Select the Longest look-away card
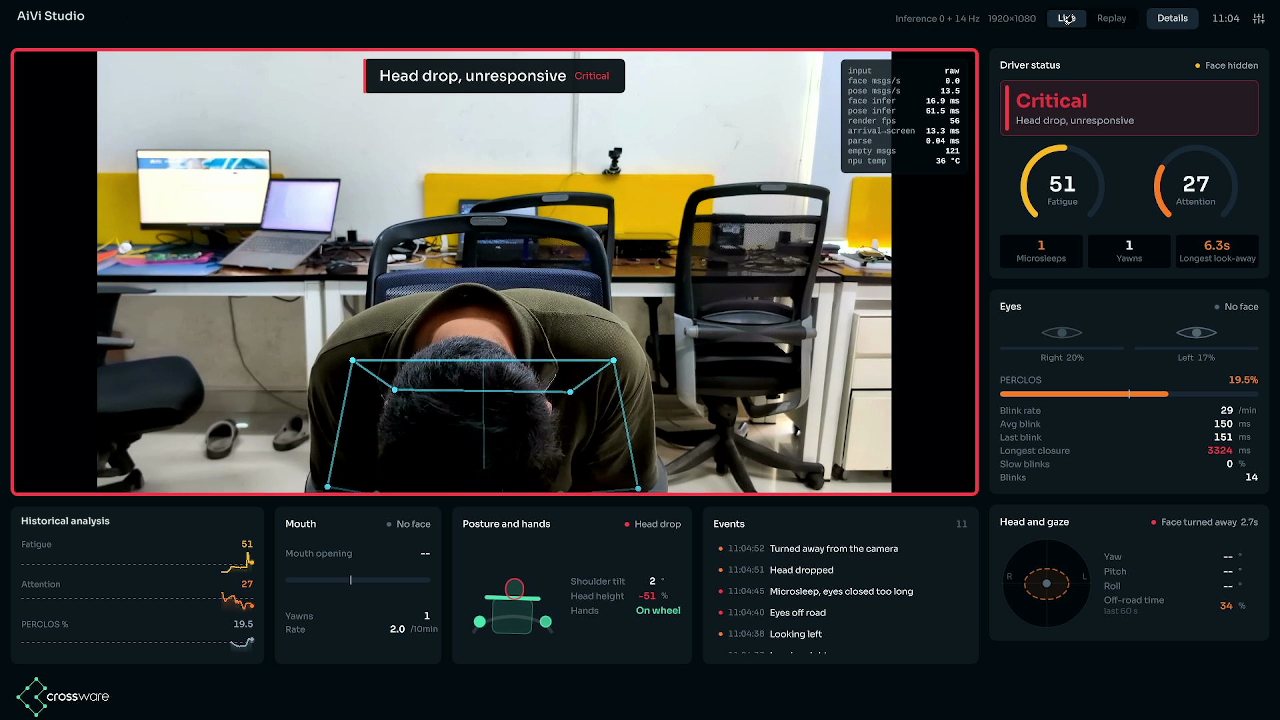The height and width of the screenshot is (720, 1280). click(1216, 251)
